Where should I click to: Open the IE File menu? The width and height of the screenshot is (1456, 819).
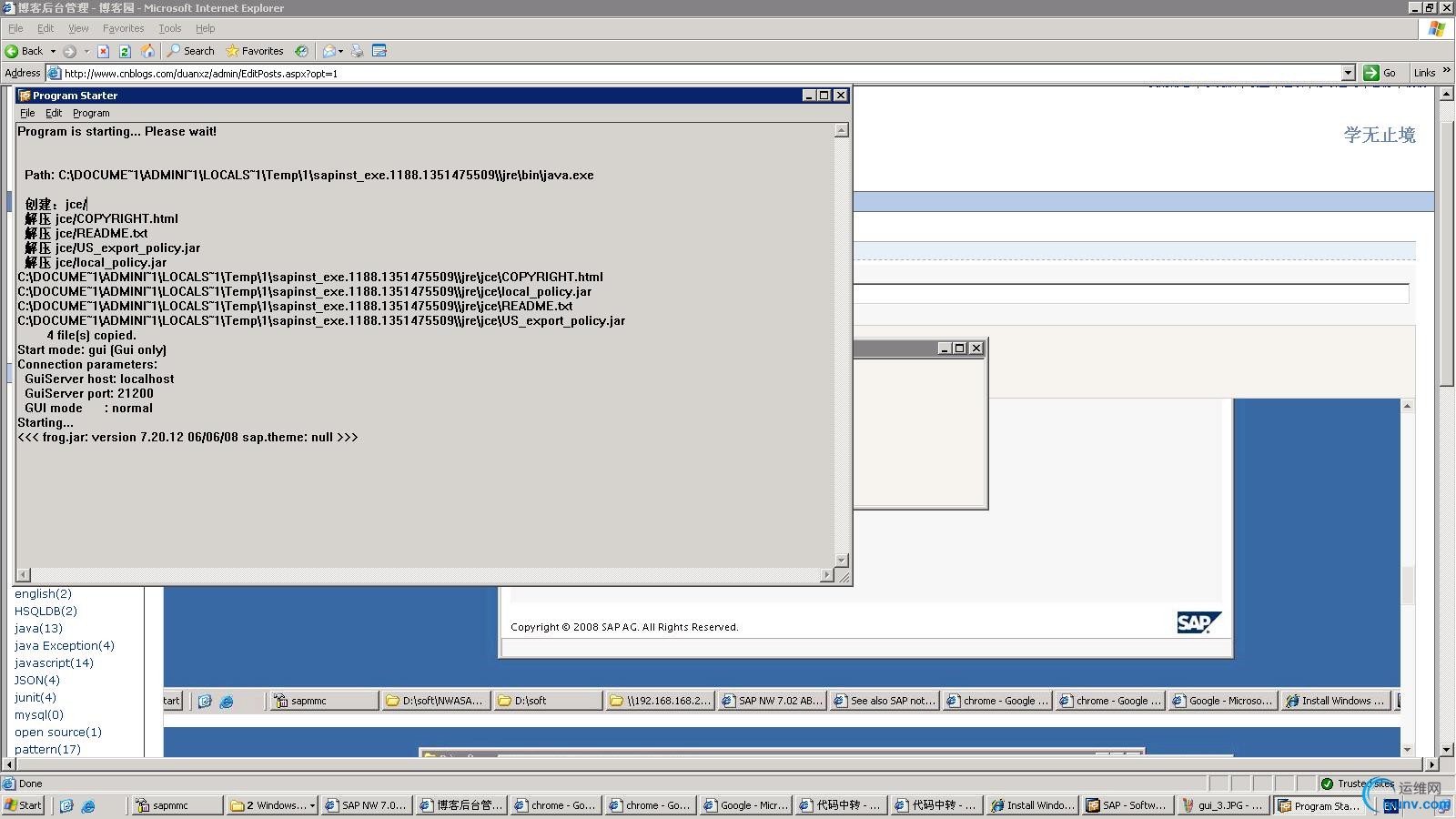15,28
